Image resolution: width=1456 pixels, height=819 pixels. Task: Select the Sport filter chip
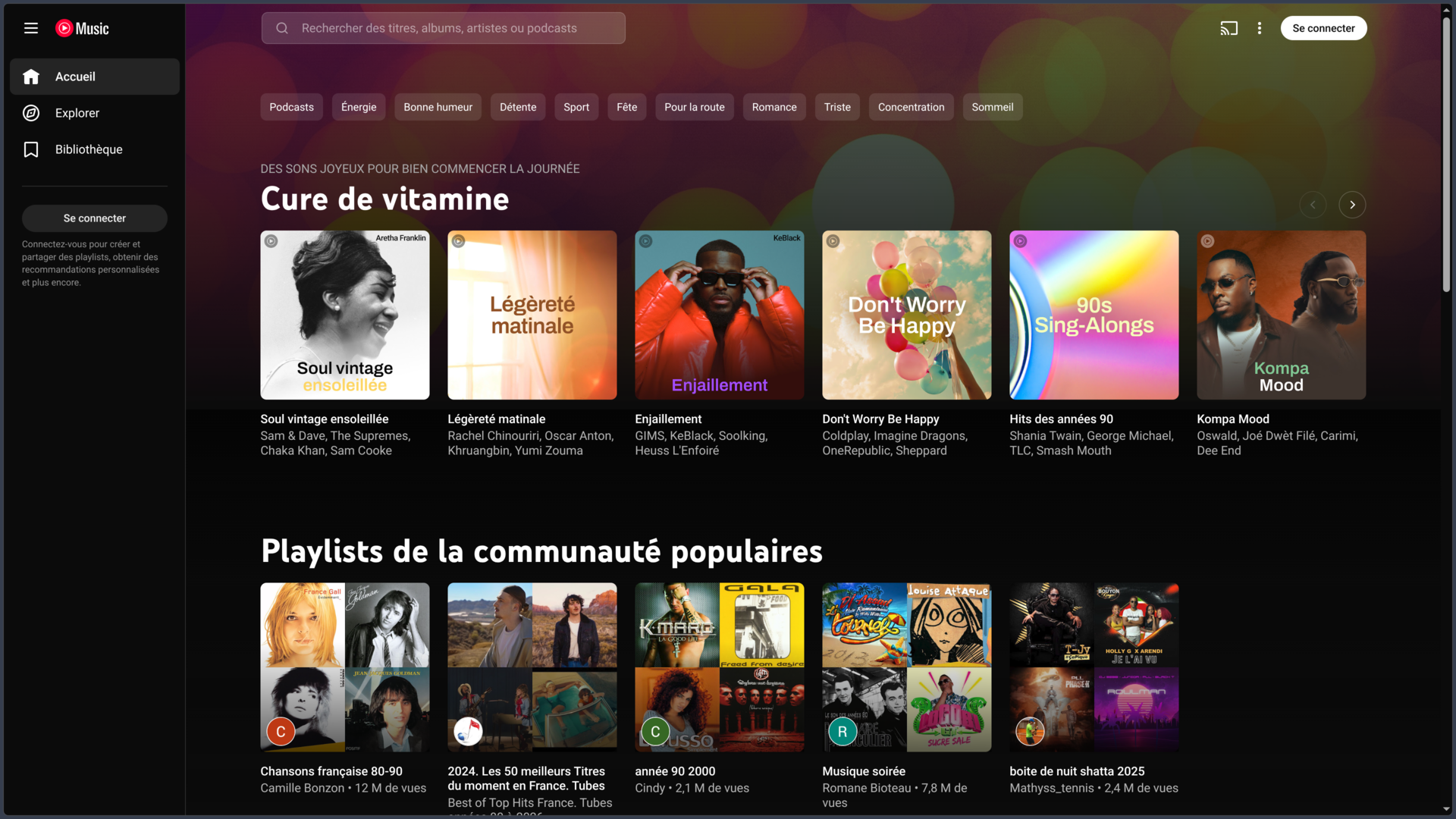pos(576,107)
